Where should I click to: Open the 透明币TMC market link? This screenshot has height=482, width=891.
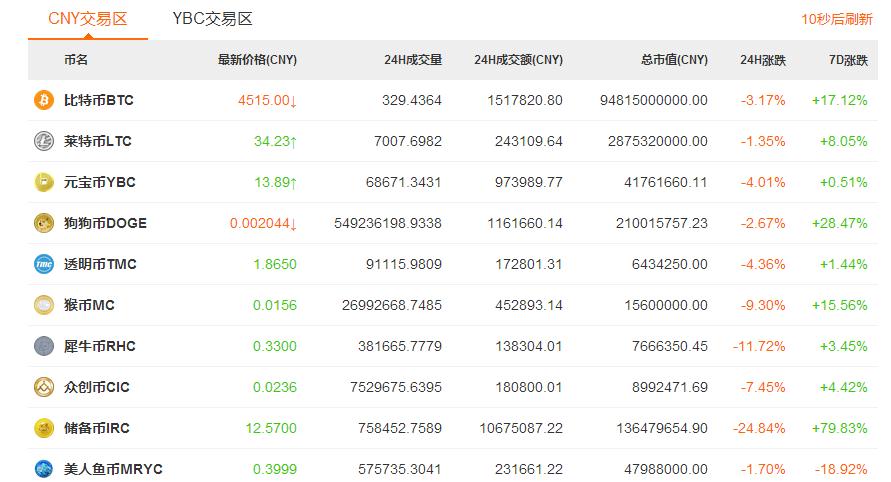coord(100,264)
